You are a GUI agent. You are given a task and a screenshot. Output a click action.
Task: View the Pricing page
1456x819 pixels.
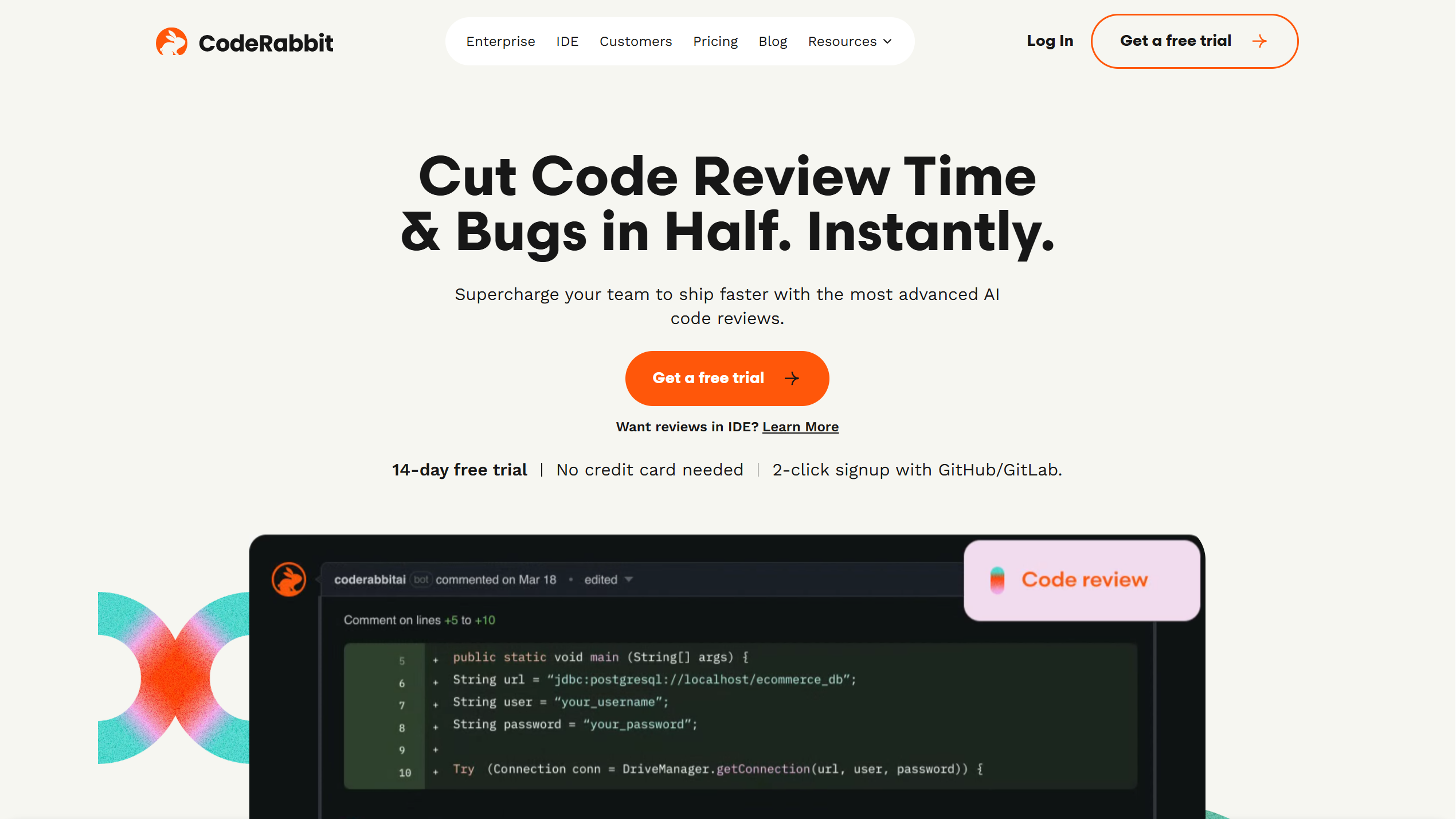tap(715, 41)
